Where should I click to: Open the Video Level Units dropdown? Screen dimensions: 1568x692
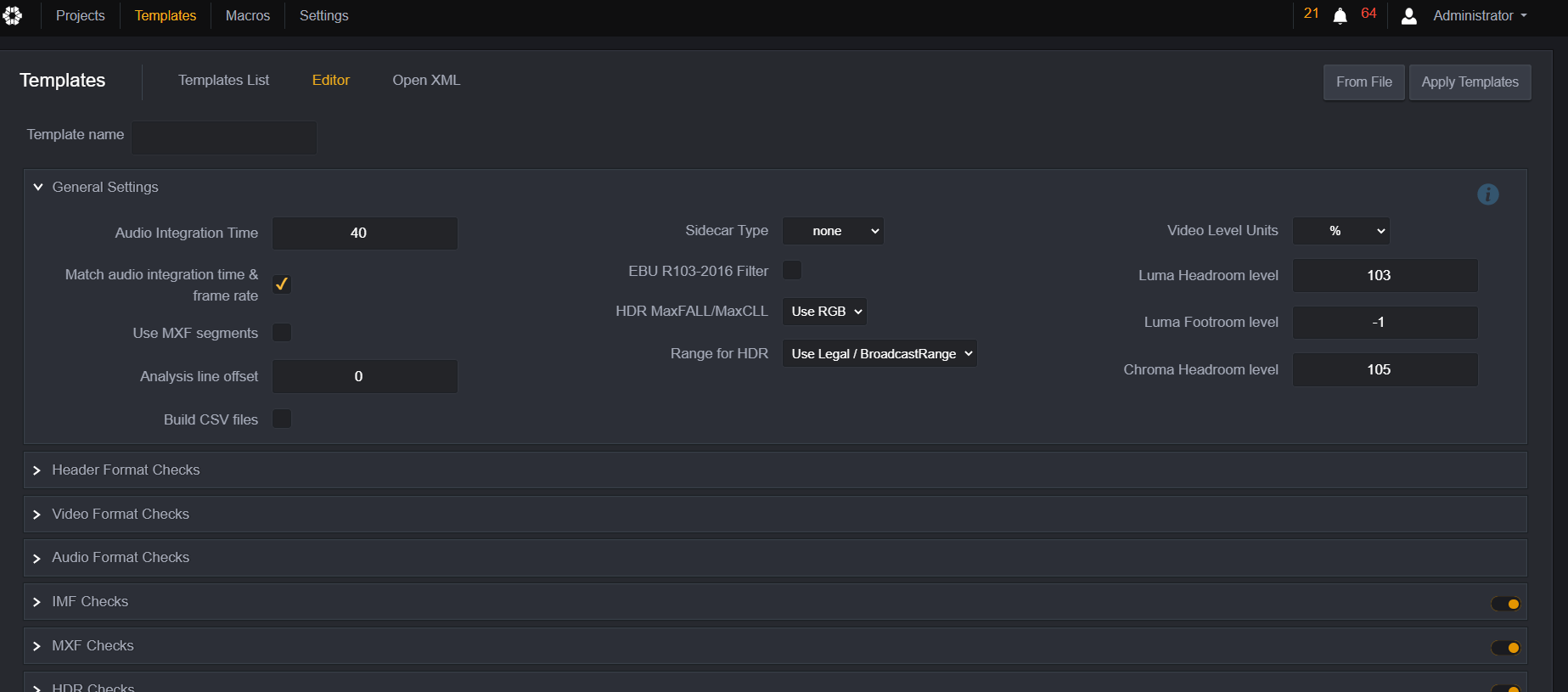pos(1341,231)
